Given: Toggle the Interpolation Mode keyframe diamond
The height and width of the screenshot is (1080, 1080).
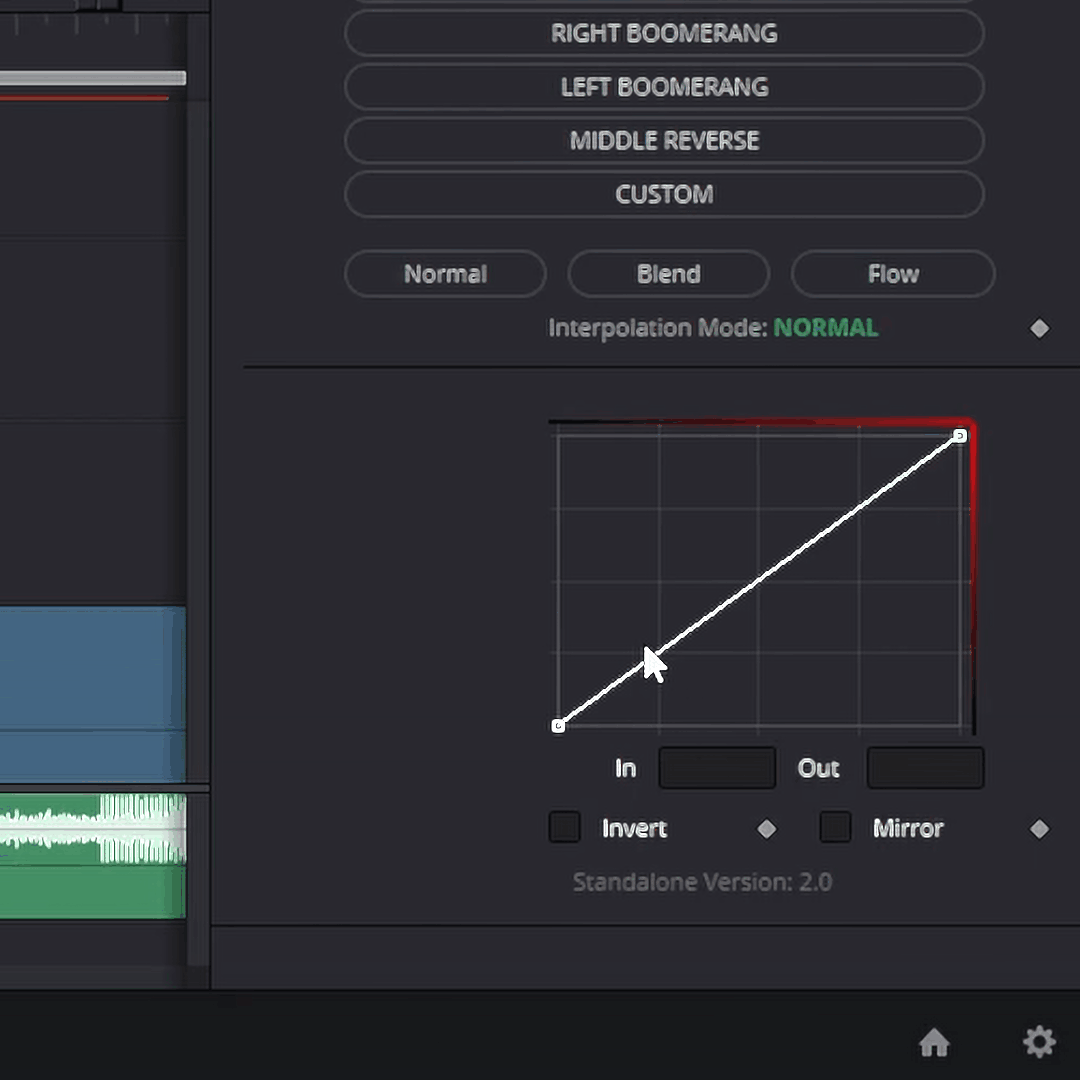Looking at the screenshot, I should pos(1040,328).
